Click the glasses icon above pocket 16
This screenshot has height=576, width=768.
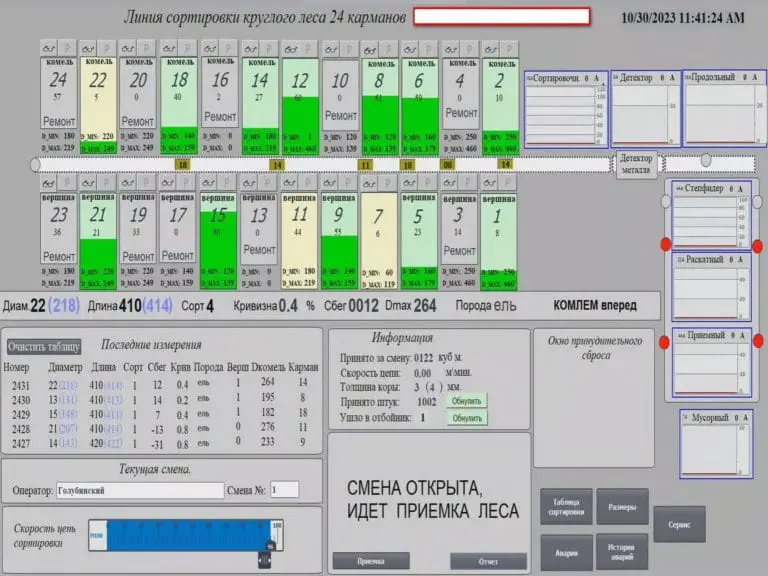[x=210, y=48]
